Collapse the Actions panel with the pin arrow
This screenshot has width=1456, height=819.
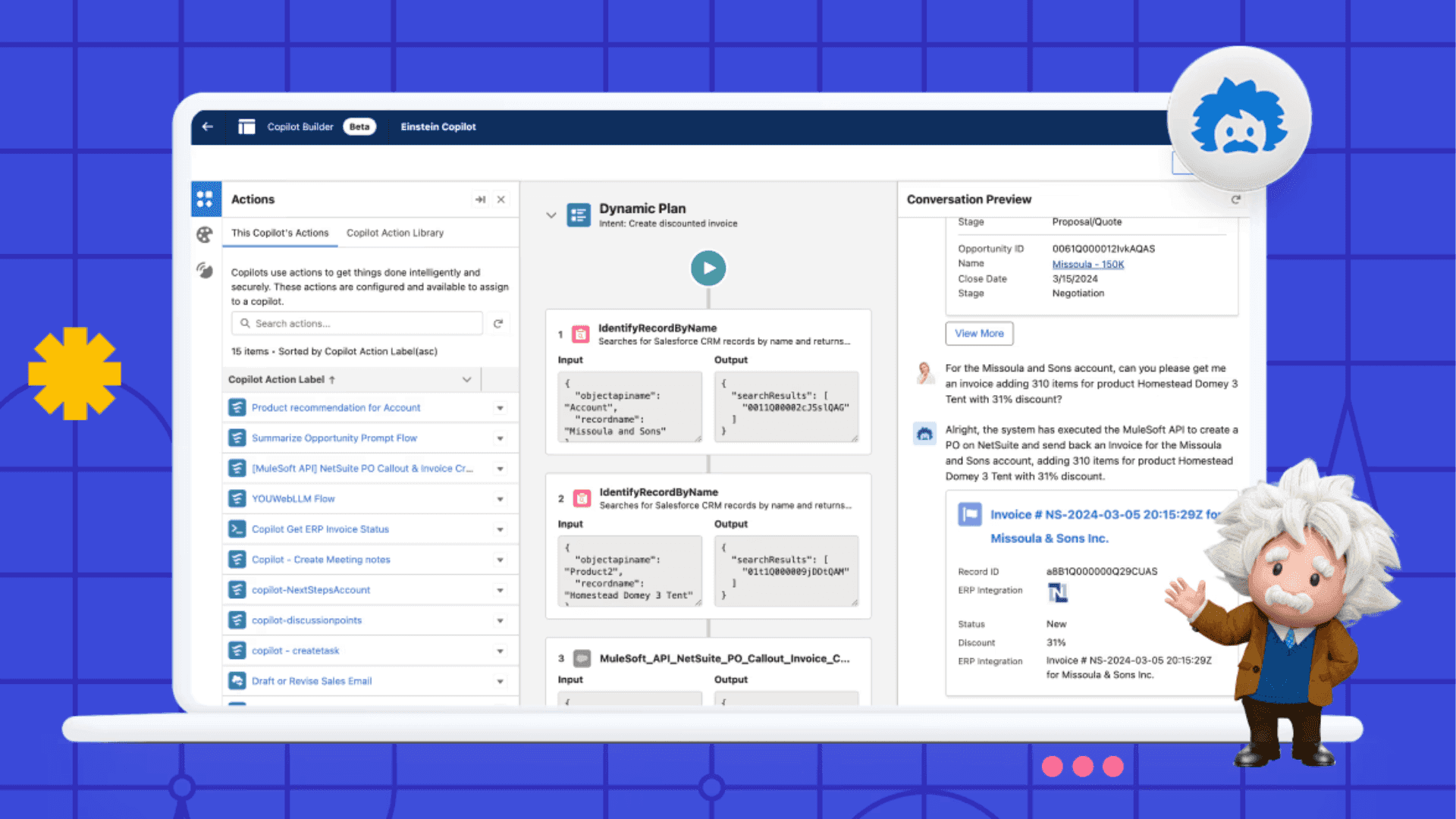pos(480,199)
